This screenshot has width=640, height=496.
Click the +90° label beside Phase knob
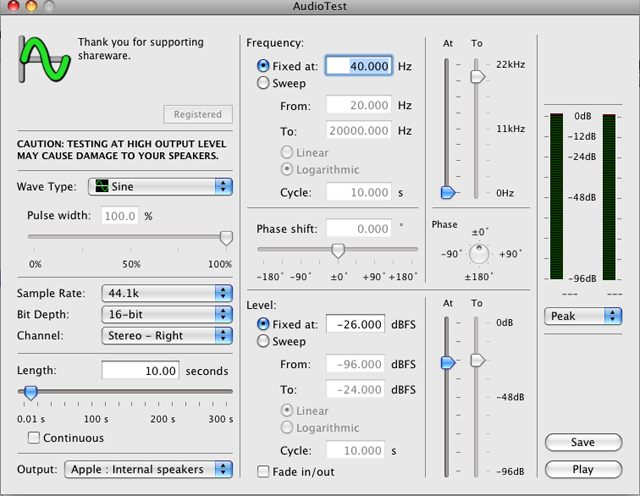coord(510,254)
